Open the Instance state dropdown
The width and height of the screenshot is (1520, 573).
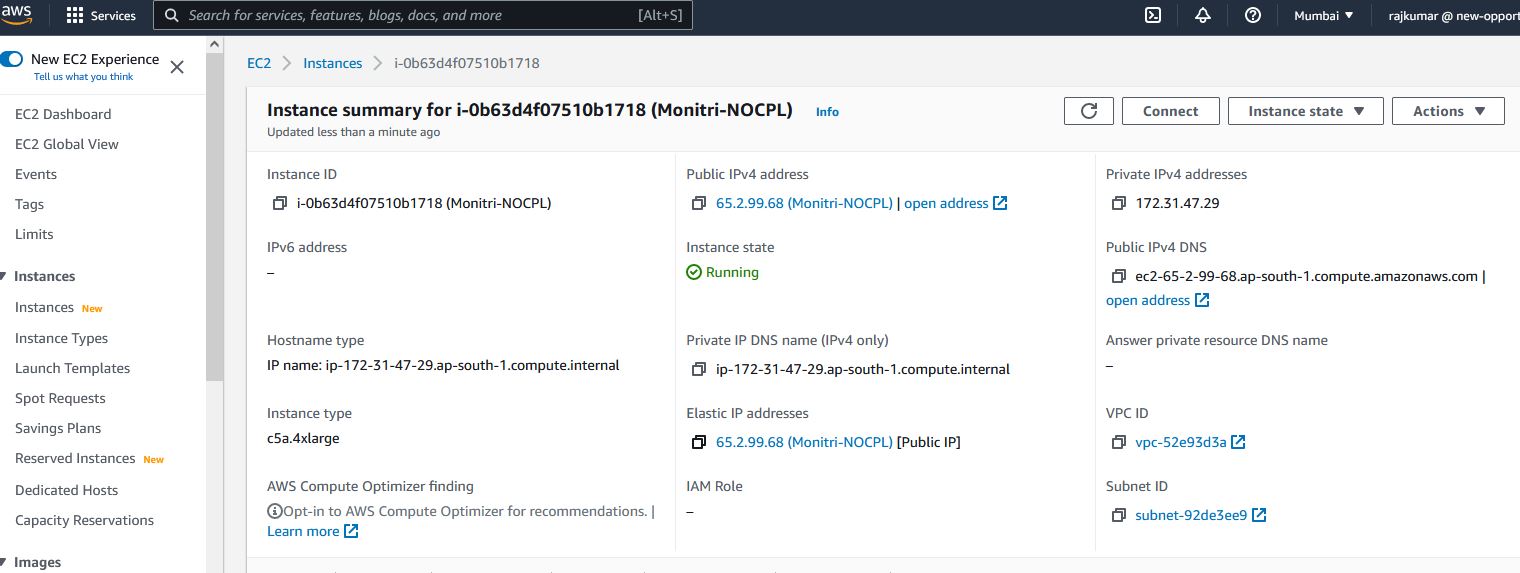1305,111
